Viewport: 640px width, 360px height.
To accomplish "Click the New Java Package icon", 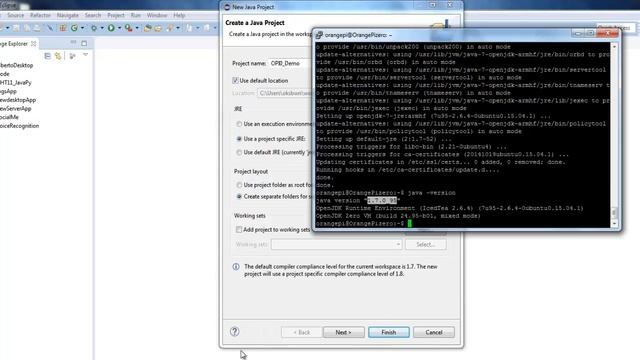I will 63,28.
